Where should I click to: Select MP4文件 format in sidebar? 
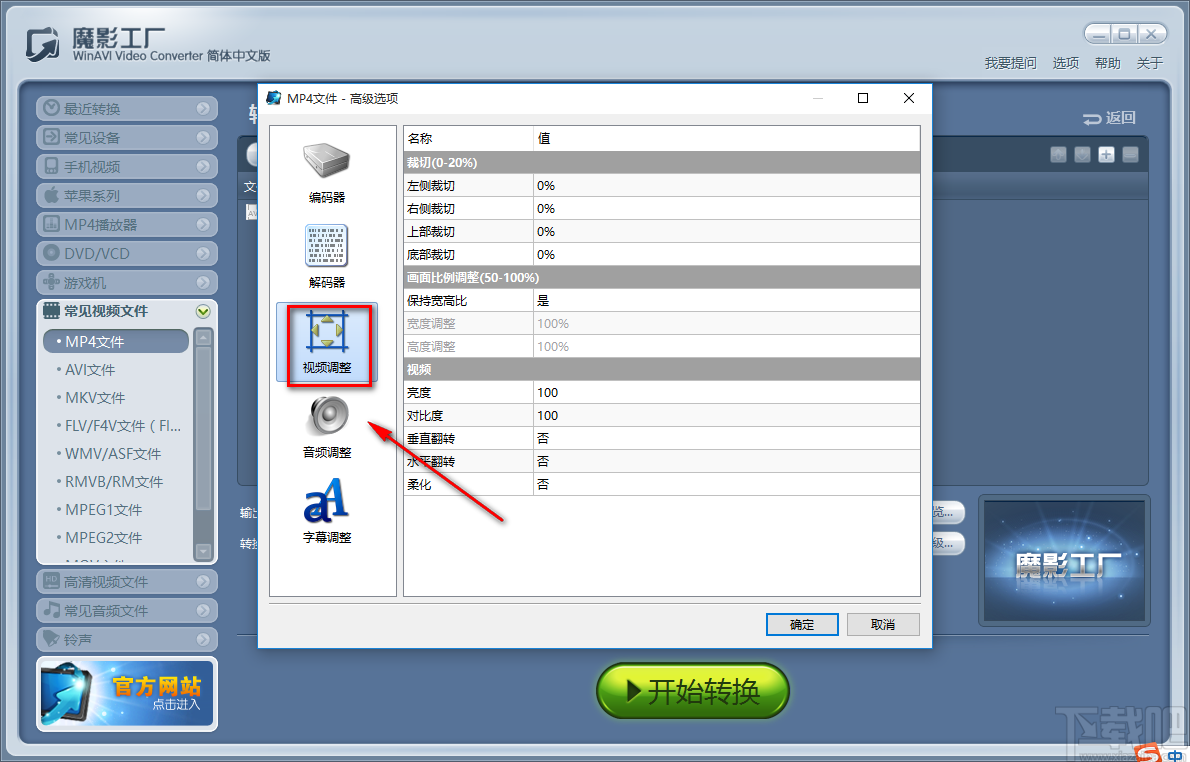116,342
